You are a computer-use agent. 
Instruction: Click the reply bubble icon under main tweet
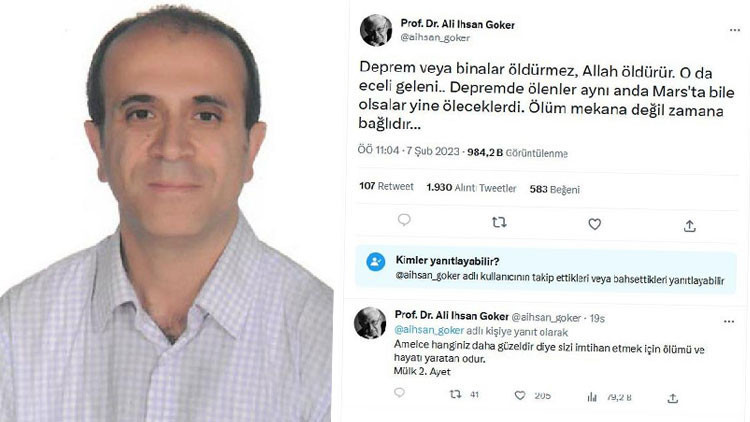[x=404, y=220]
